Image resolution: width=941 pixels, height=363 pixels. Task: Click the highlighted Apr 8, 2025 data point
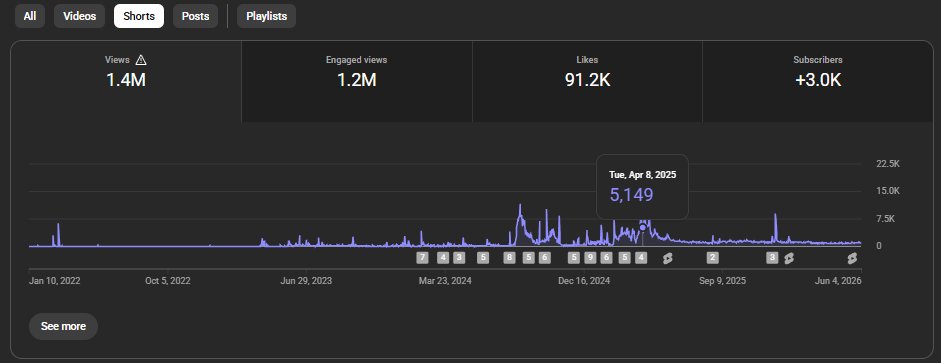(643, 227)
